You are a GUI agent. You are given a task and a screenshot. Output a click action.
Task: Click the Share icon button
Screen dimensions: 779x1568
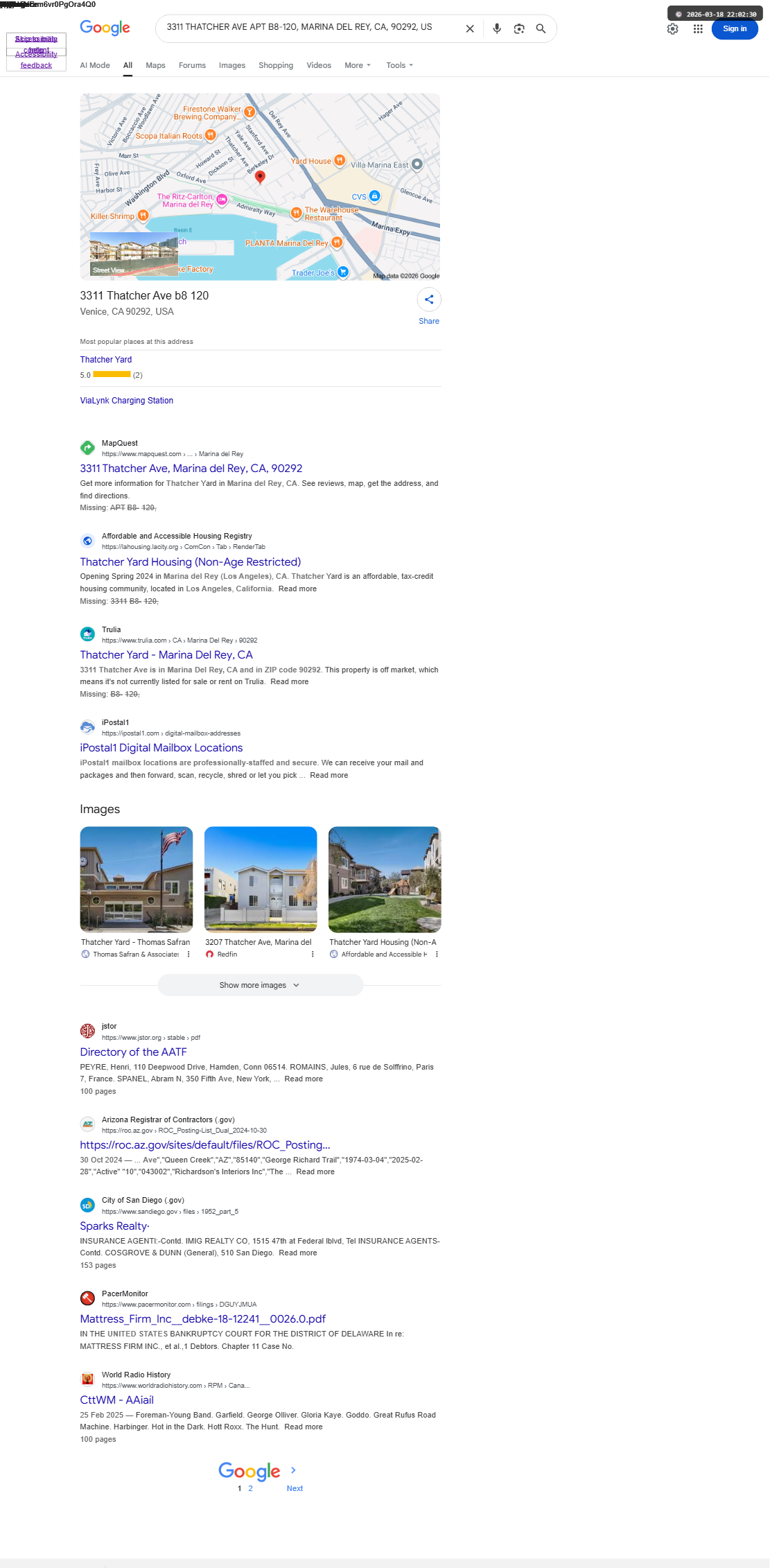[429, 299]
